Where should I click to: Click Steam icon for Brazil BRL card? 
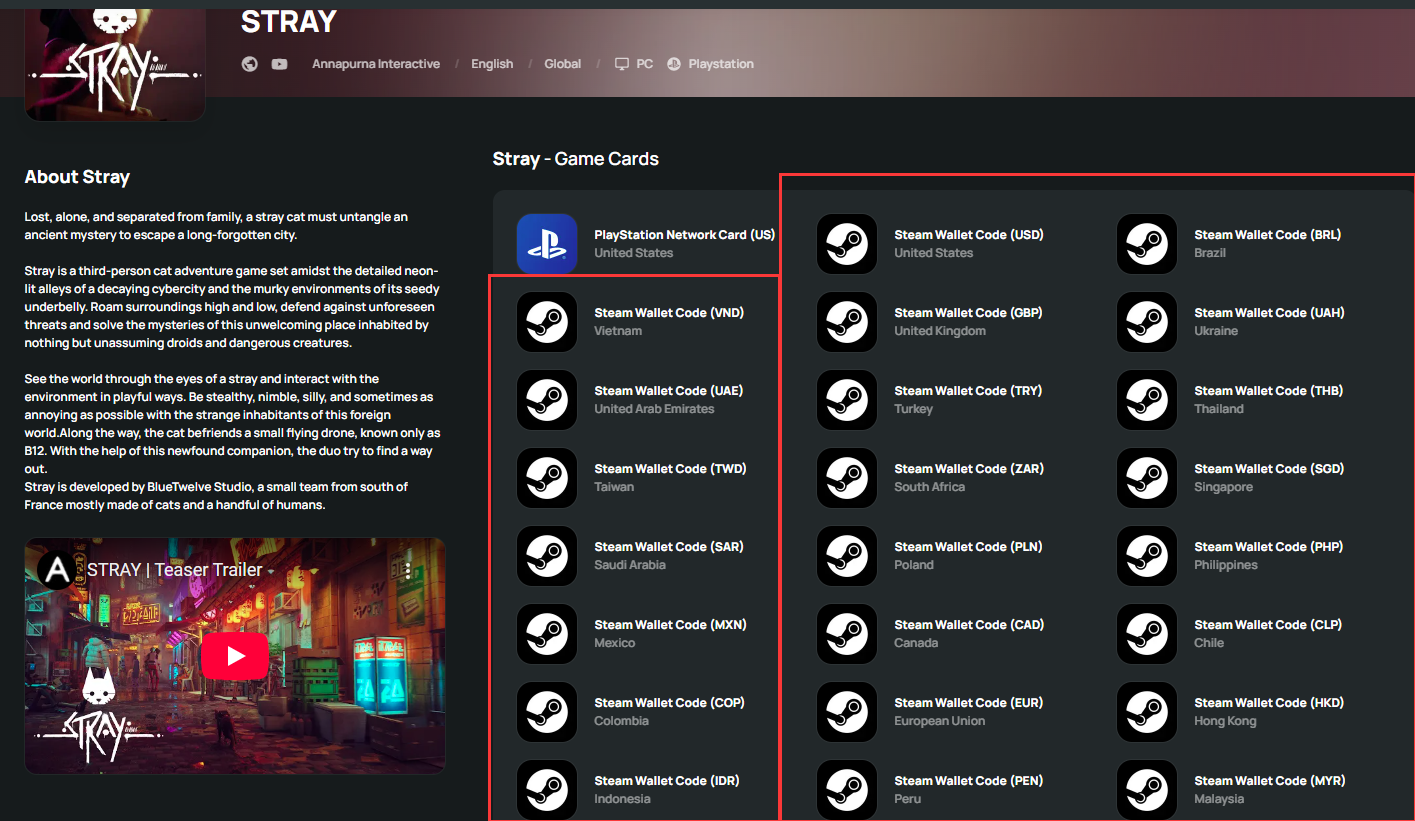point(1147,244)
